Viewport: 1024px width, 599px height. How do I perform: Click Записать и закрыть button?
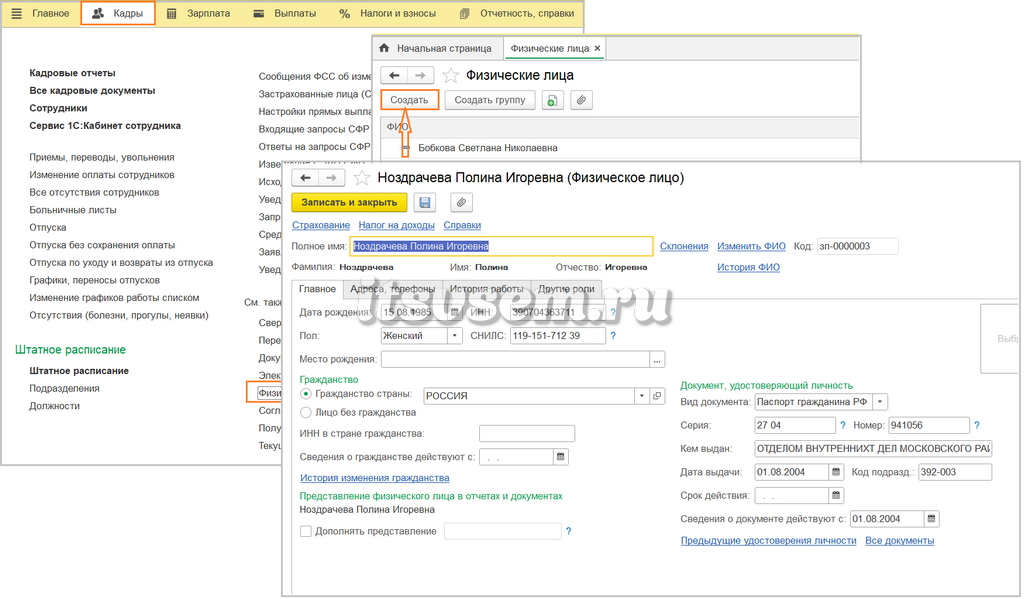[349, 202]
